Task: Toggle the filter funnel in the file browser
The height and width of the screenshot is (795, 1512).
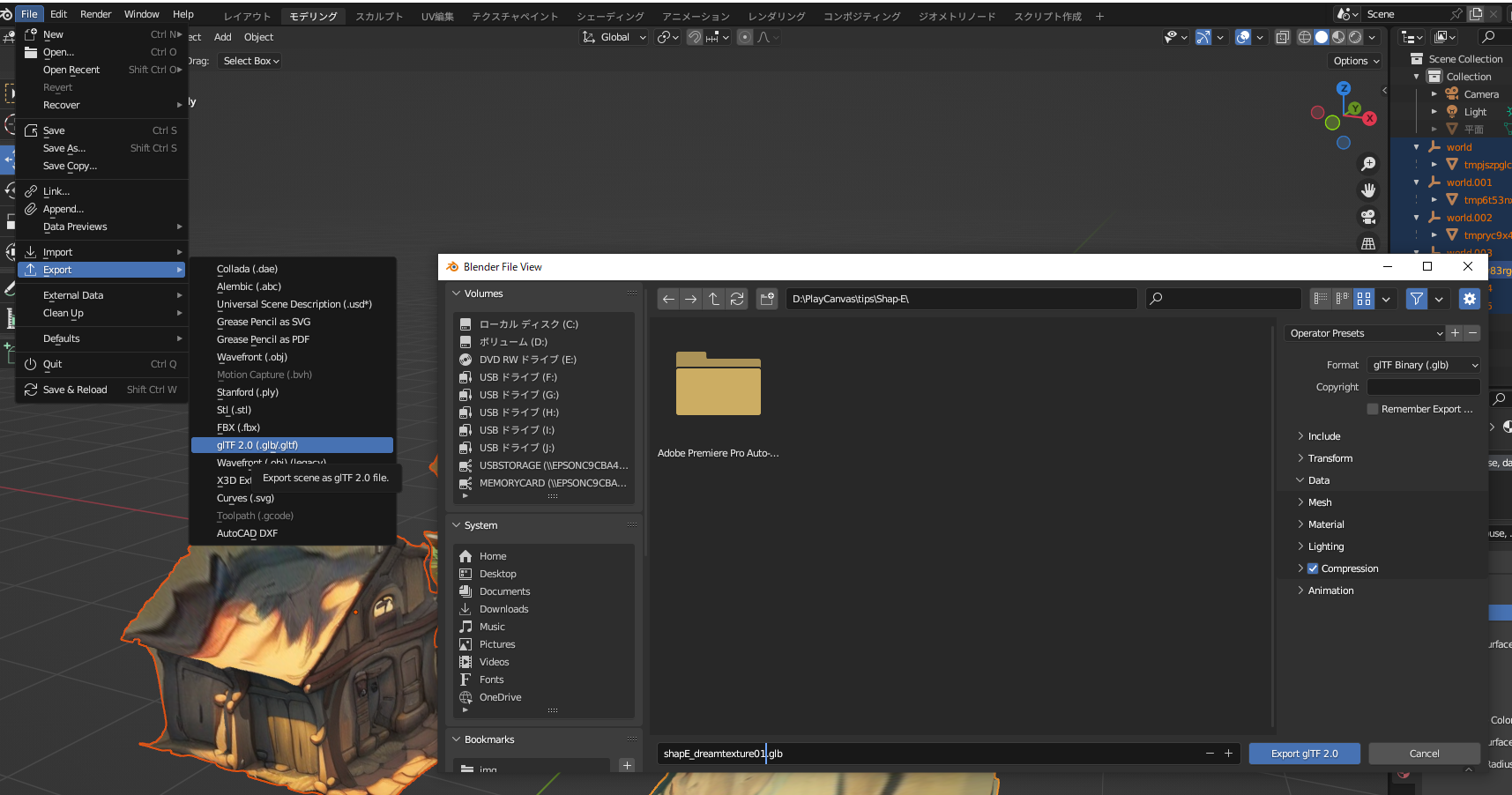Action: 1416,299
